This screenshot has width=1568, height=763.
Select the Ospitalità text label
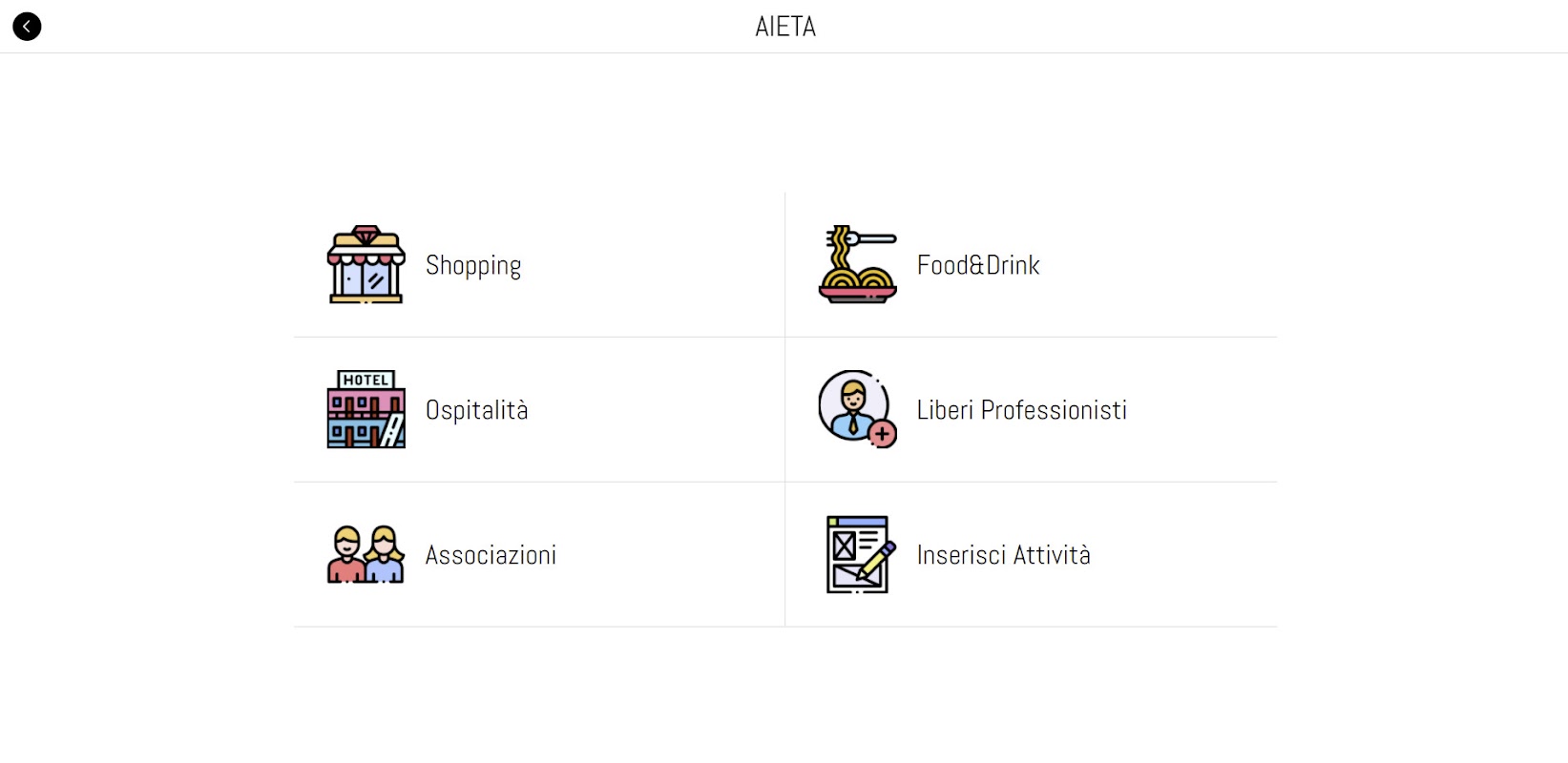pos(476,410)
